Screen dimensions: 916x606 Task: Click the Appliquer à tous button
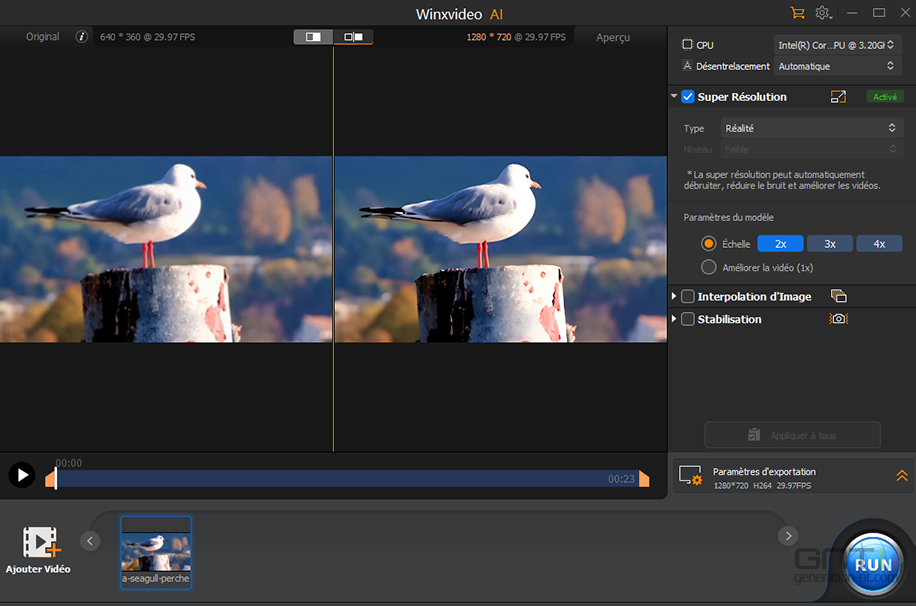tap(792, 435)
